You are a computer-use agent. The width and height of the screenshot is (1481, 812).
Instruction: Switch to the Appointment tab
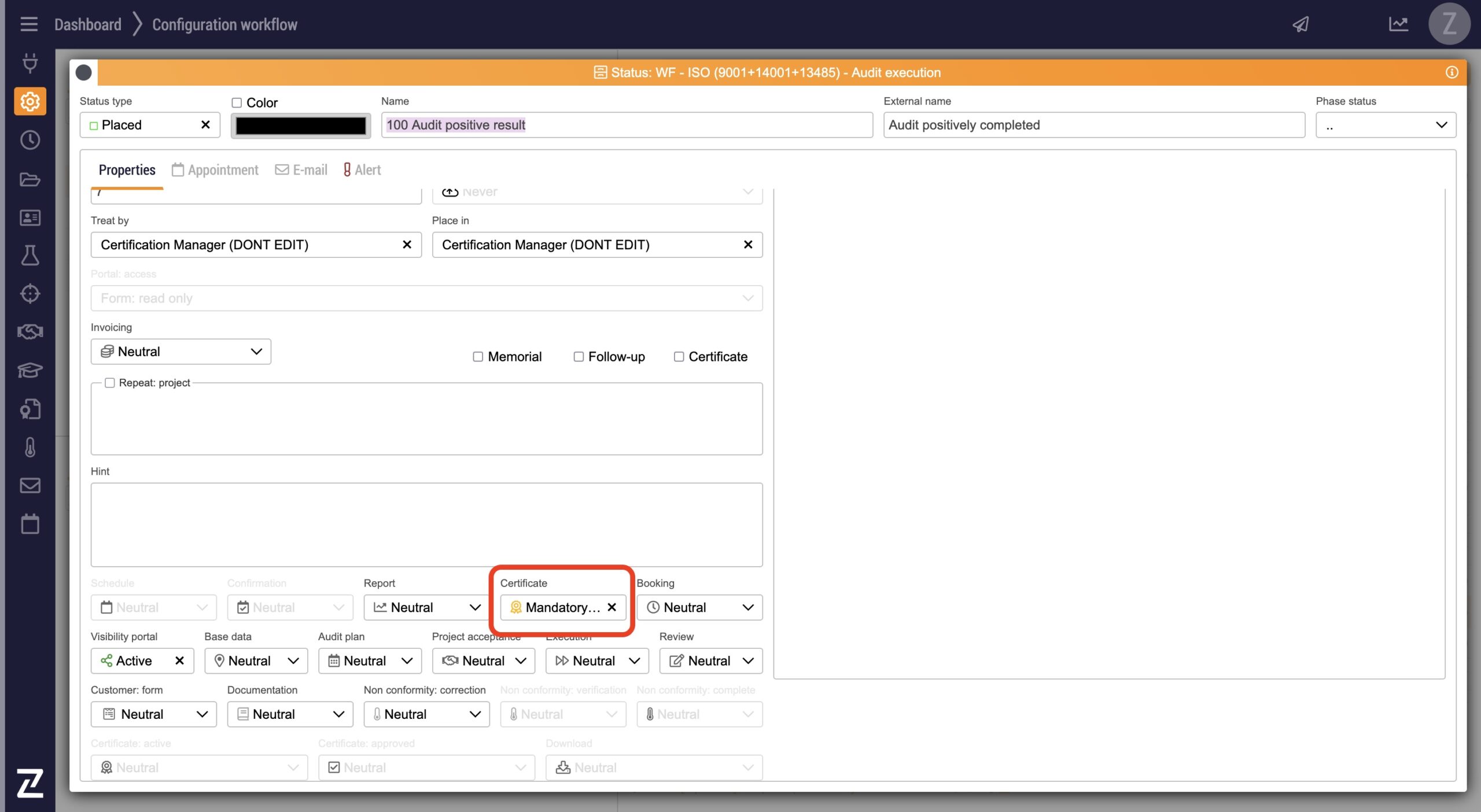pyautogui.click(x=215, y=170)
